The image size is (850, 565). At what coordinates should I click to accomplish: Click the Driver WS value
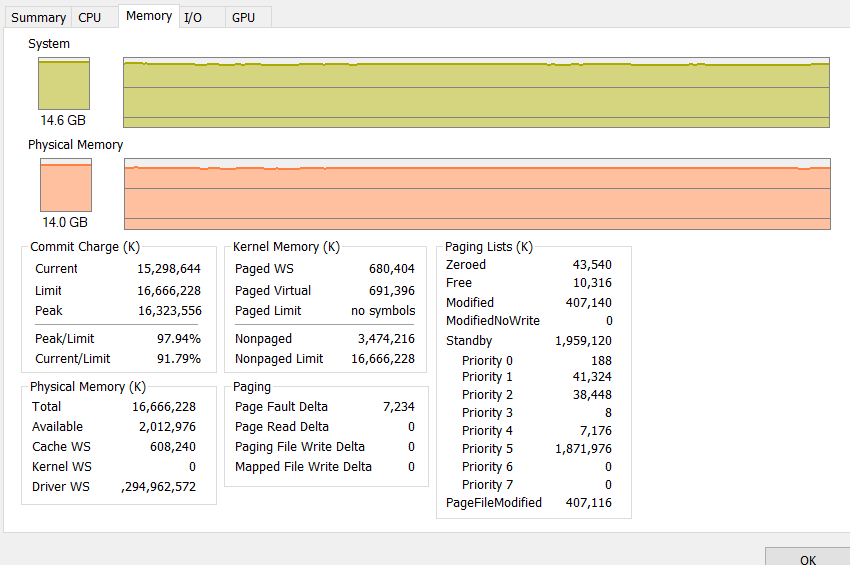[158, 487]
